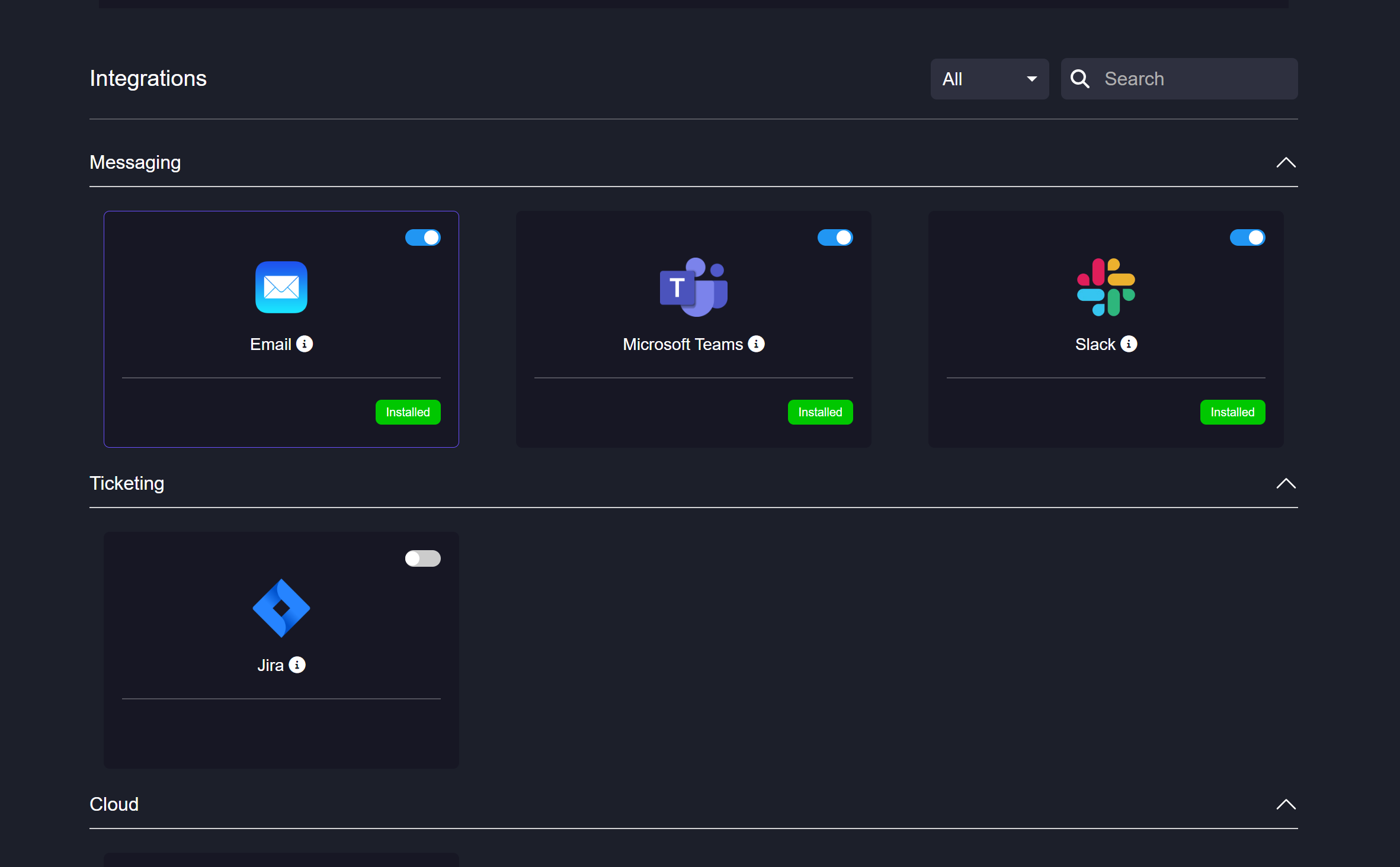Open the All filter dropdown

click(989, 79)
